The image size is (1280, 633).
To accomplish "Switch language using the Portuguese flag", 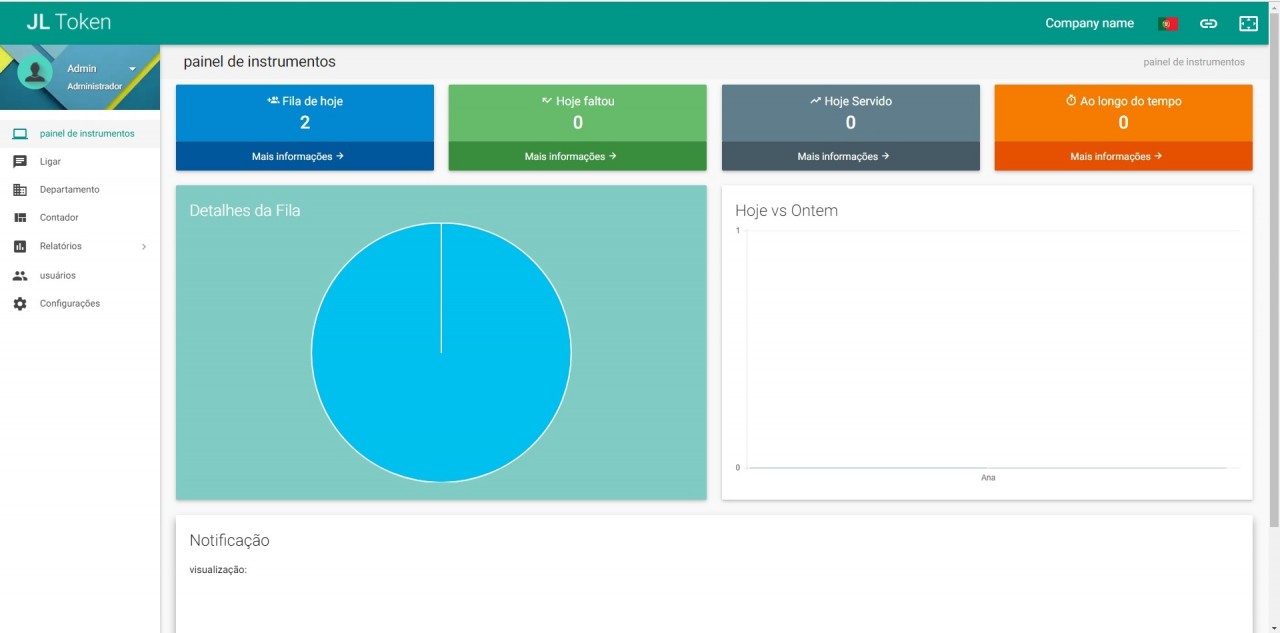I will [x=1167, y=22].
